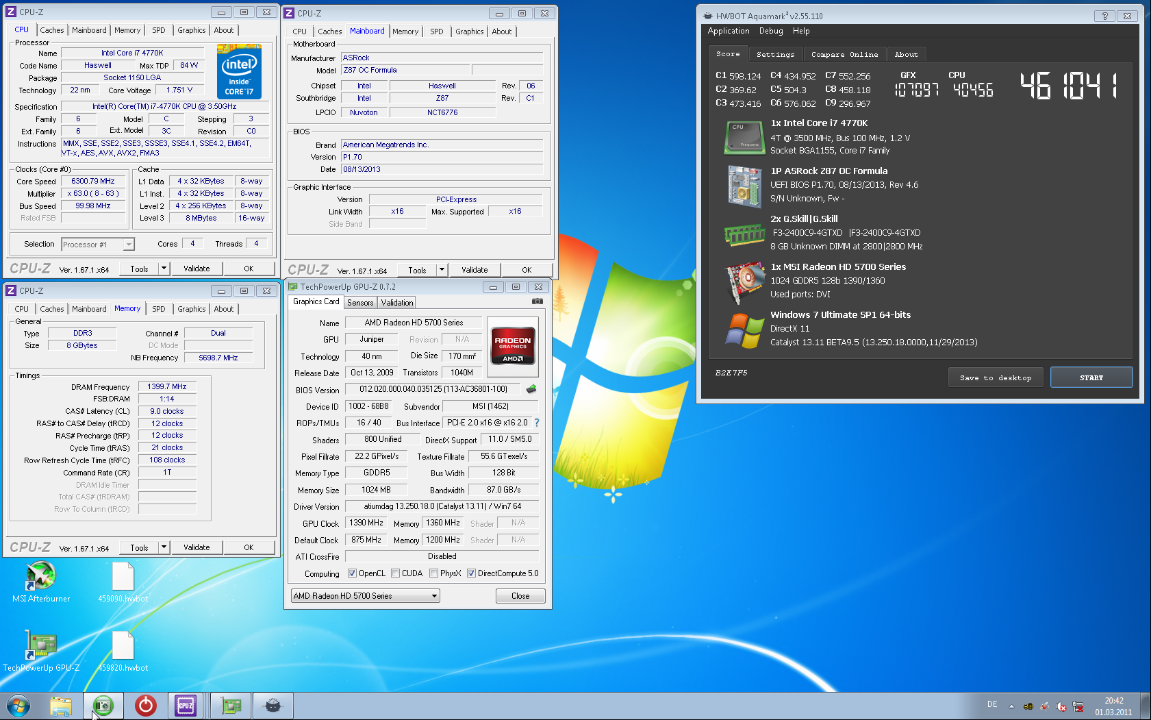The width and height of the screenshot is (1151, 720).
Task: Select the TechPowerUp GPU-Z desktop shortcut
Action: pos(40,651)
